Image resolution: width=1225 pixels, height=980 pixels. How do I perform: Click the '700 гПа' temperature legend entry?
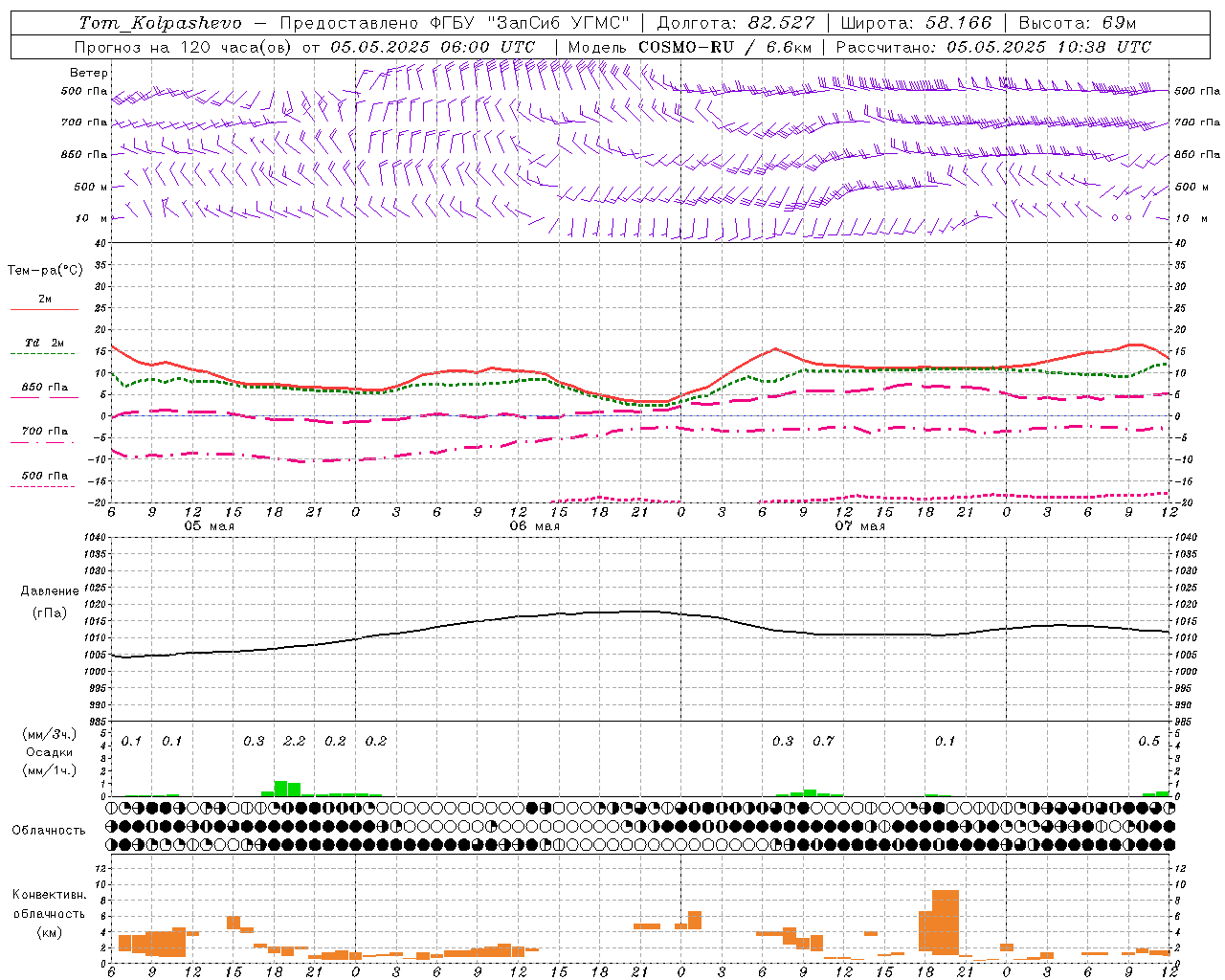coord(44,432)
